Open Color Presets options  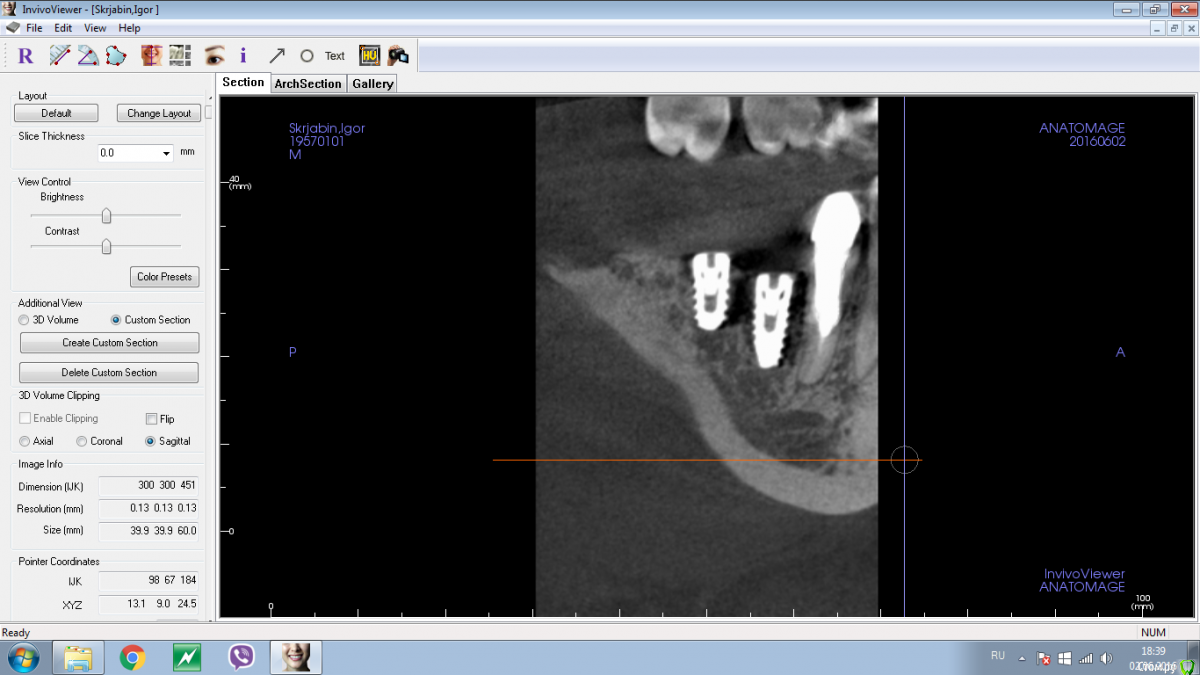coord(164,277)
